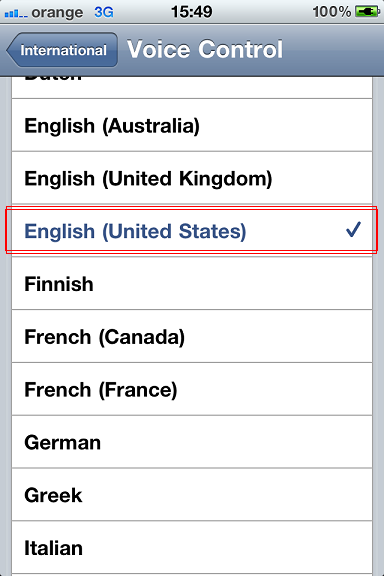Choose French (Canada) from the list

click(x=192, y=336)
